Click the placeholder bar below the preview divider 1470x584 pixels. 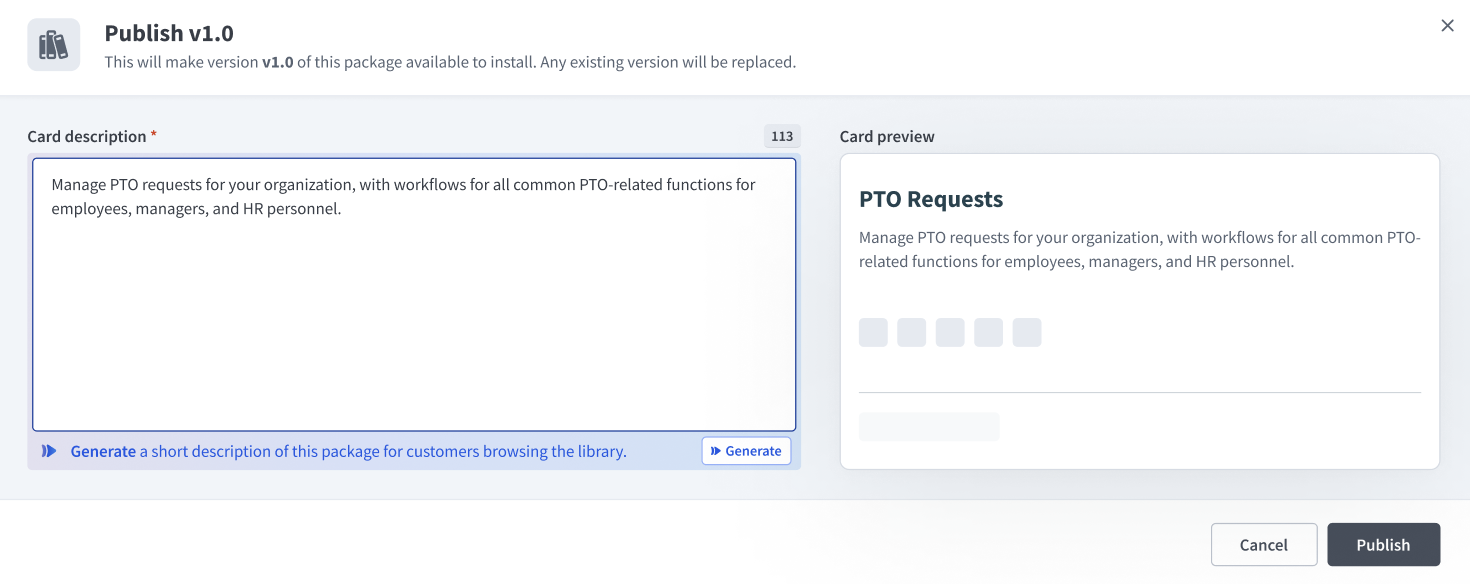coord(929,427)
